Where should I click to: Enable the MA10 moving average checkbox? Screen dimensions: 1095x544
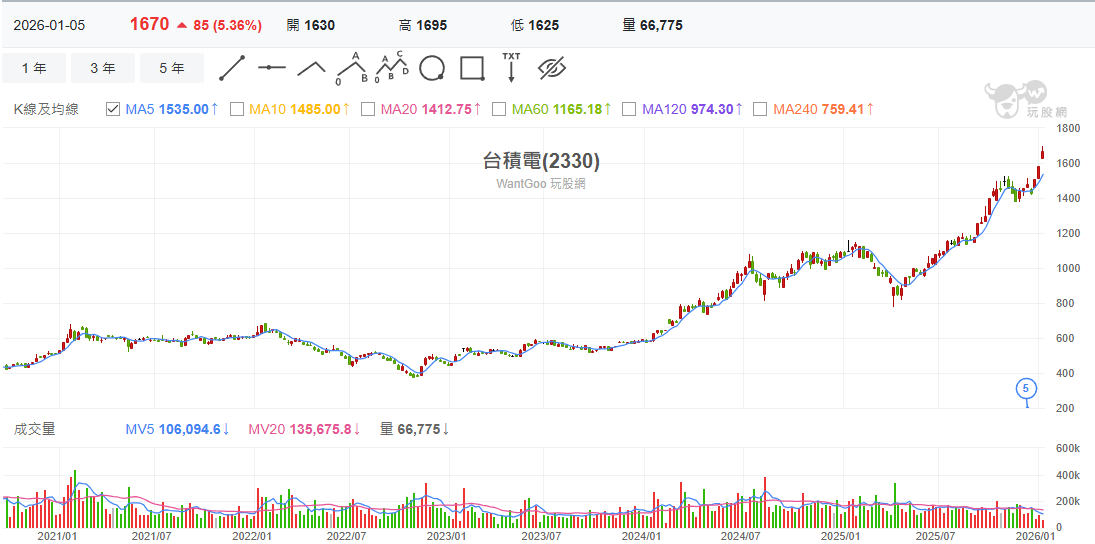pos(237,109)
